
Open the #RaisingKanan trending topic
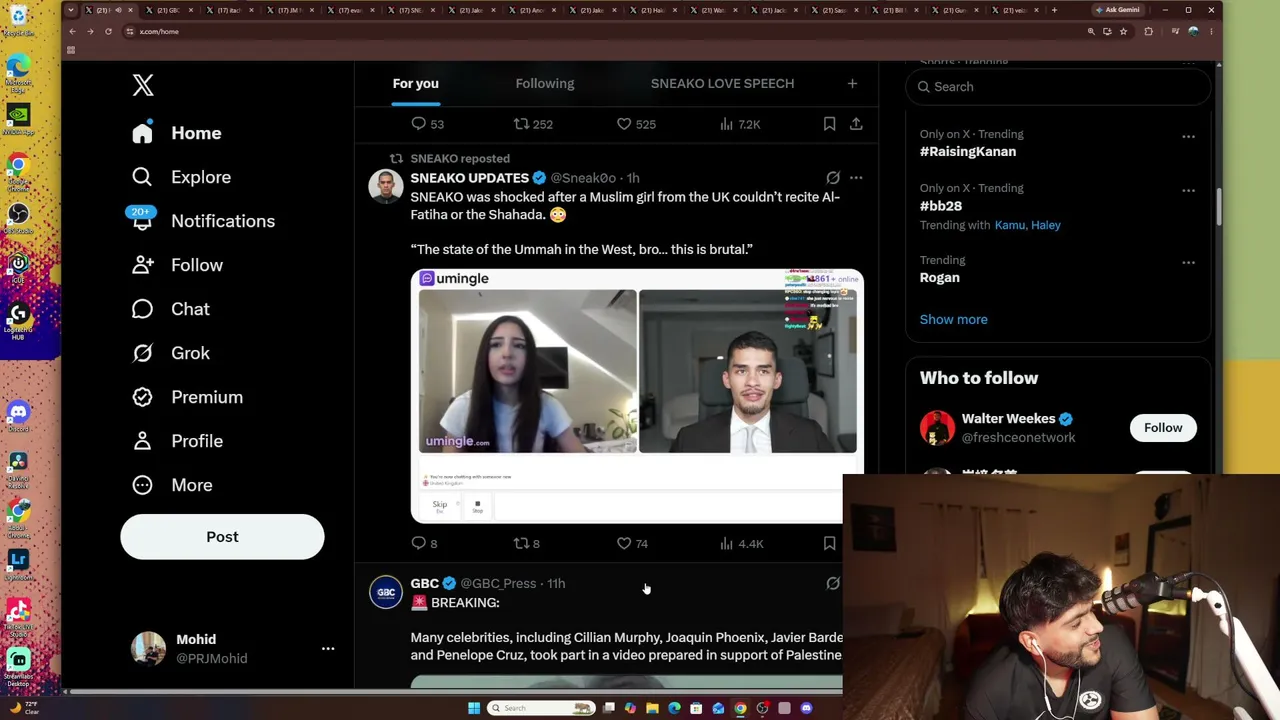click(968, 151)
